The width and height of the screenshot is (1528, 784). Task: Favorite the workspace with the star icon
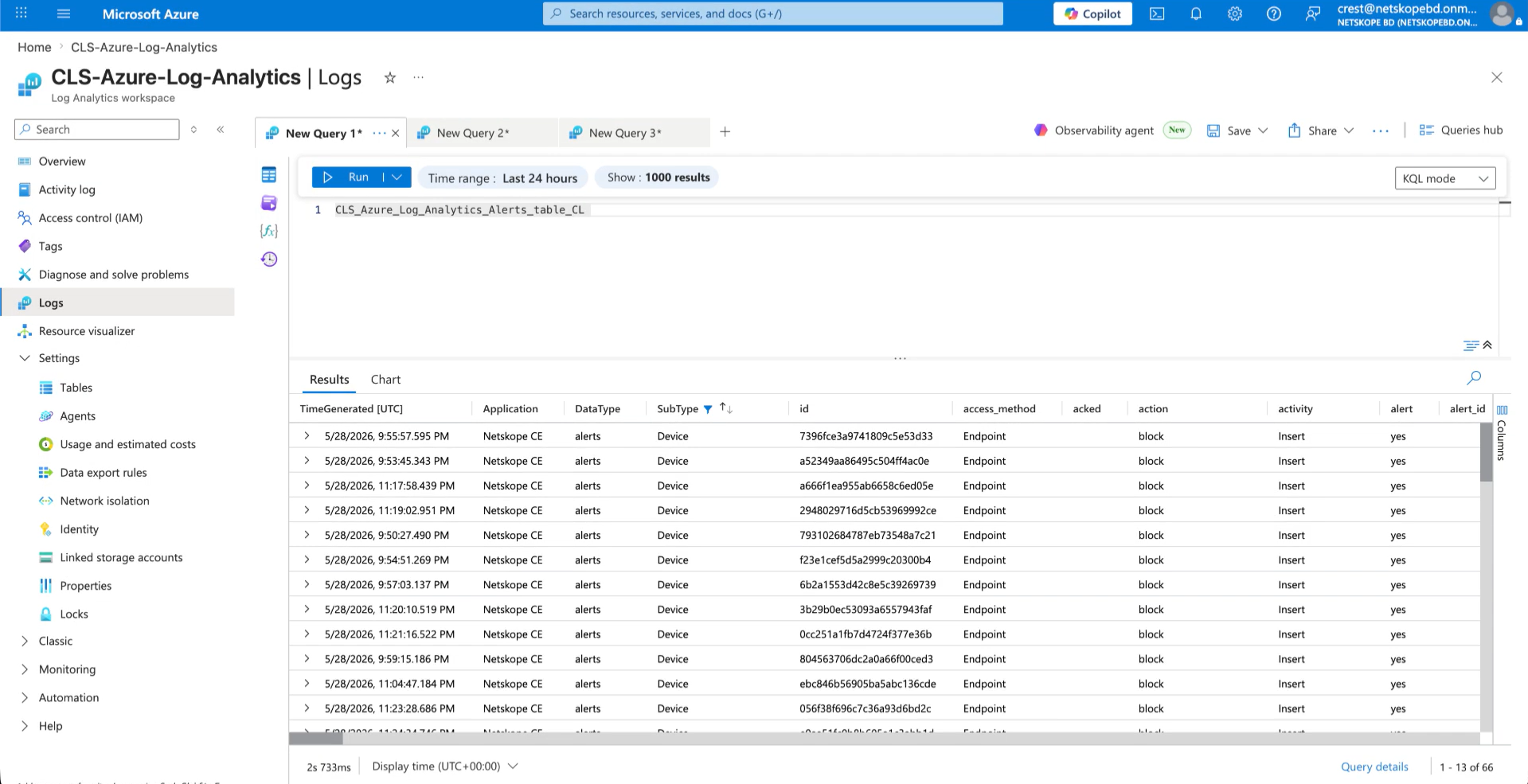click(390, 77)
